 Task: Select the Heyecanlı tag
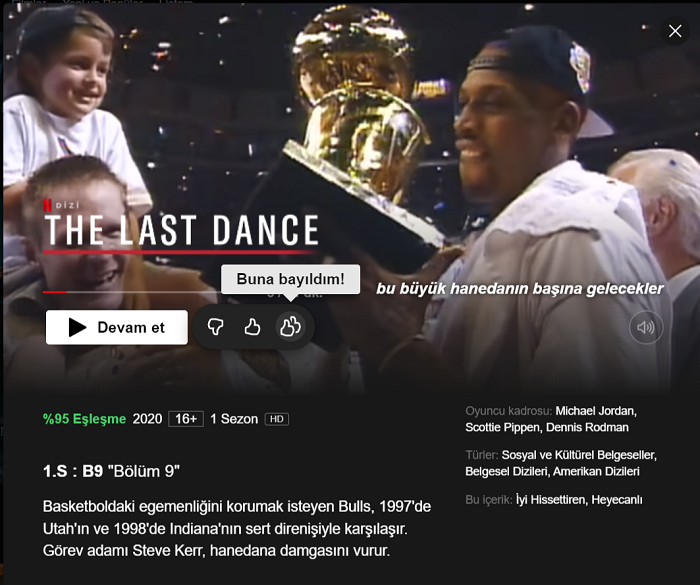pos(617,500)
